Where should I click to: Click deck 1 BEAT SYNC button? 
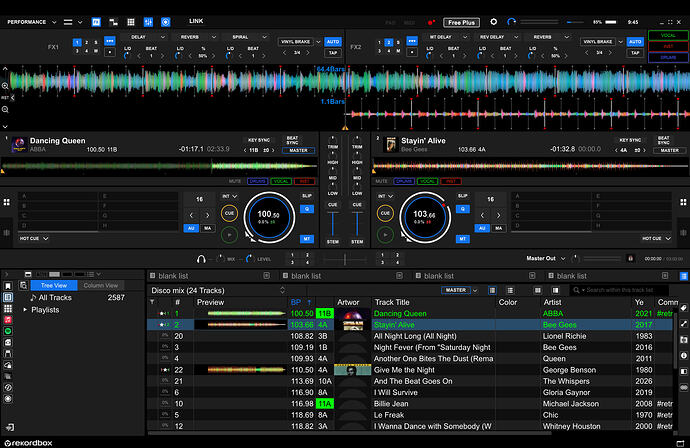292,140
